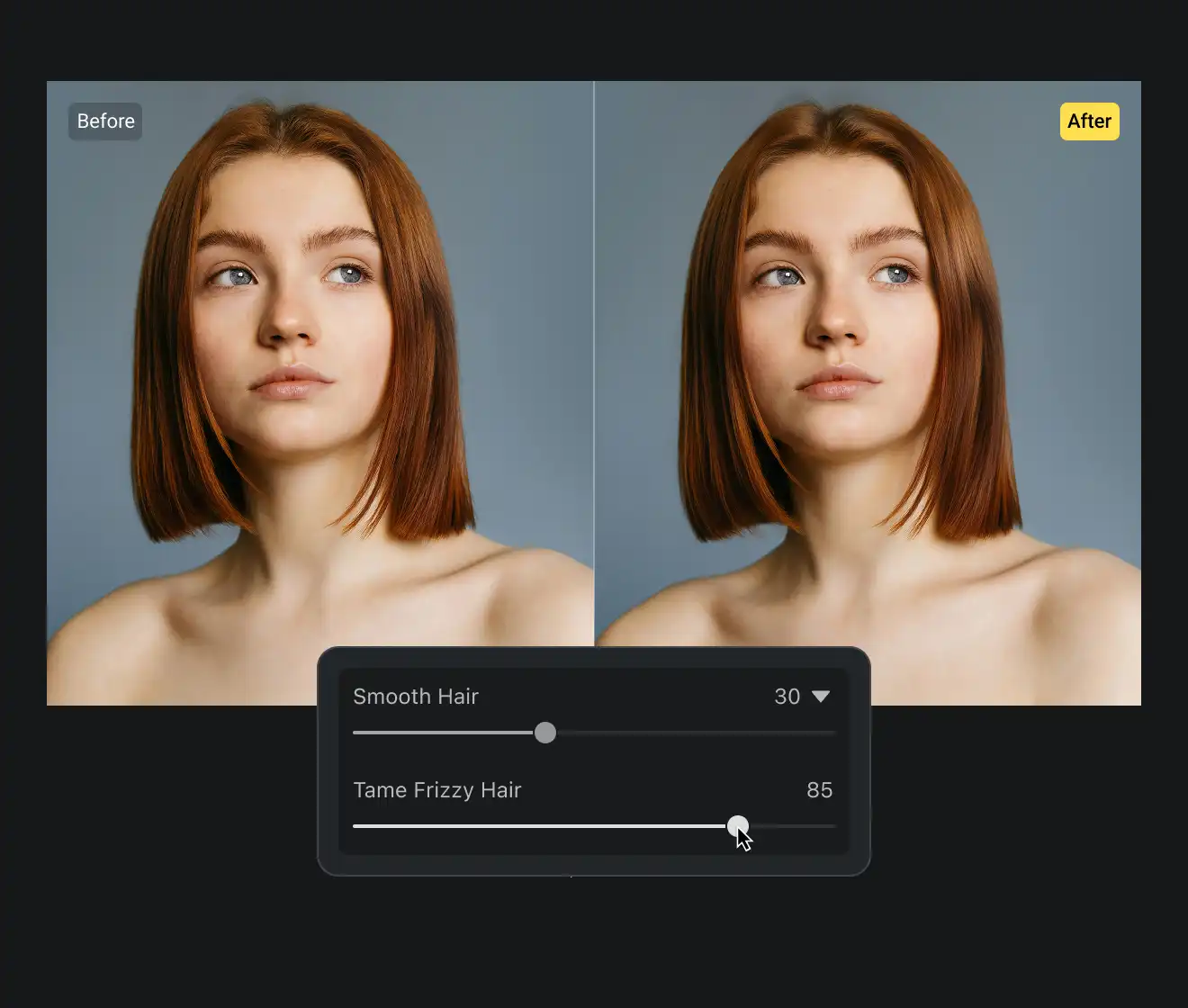Click the Tame Frizzy Hair label text
1188x1008 pixels.
coord(437,790)
